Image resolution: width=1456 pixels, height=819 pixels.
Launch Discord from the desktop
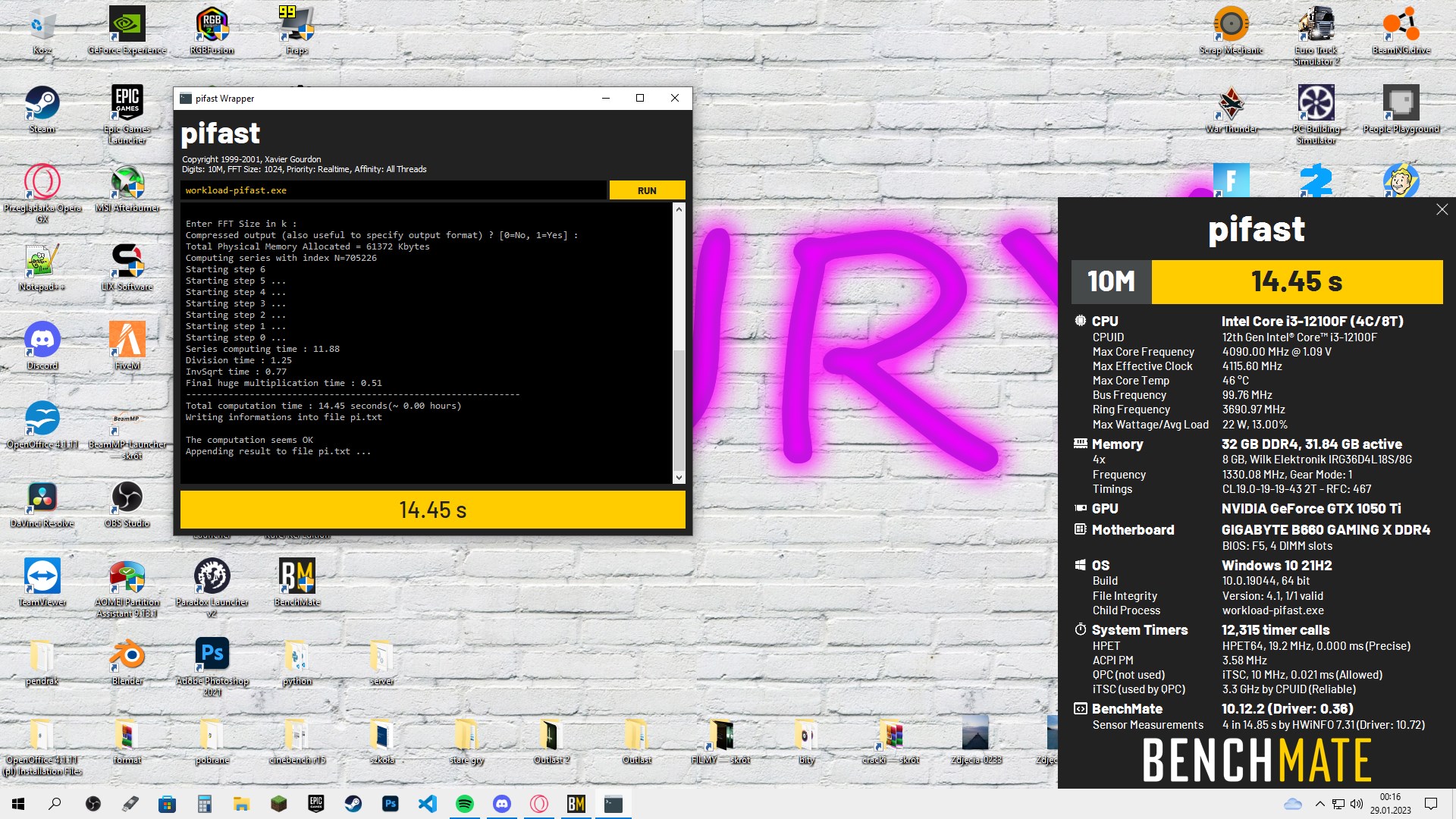coord(42,347)
